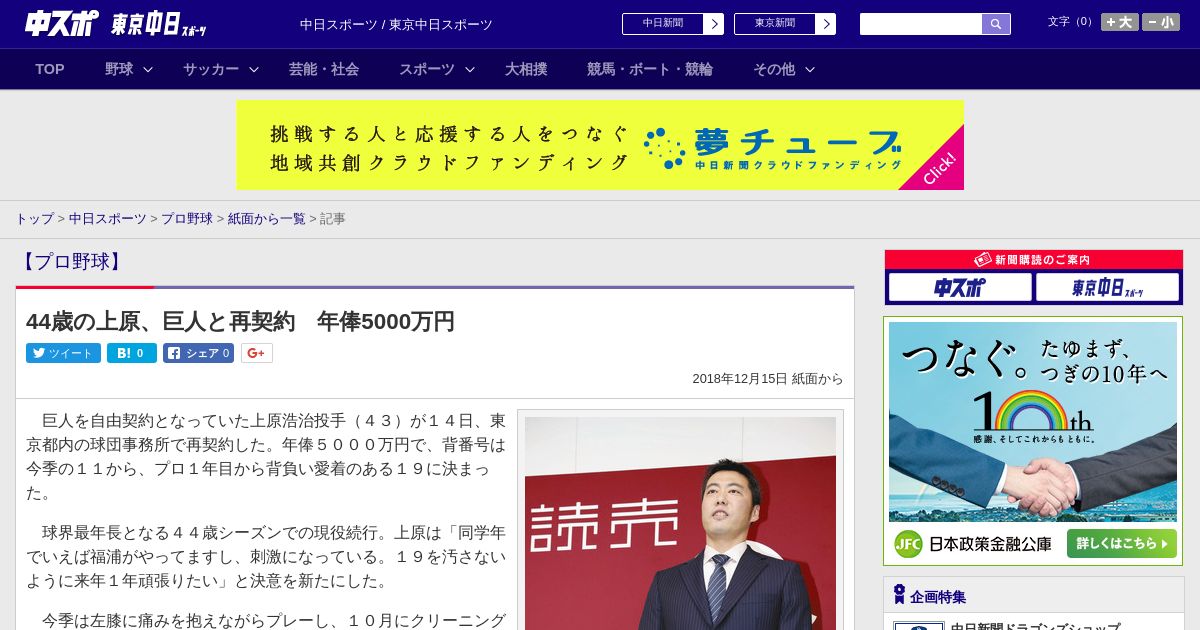The height and width of the screenshot is (630, 1200).
Task: Share article via Twitter ツイート button
Action: click(63, 353)
